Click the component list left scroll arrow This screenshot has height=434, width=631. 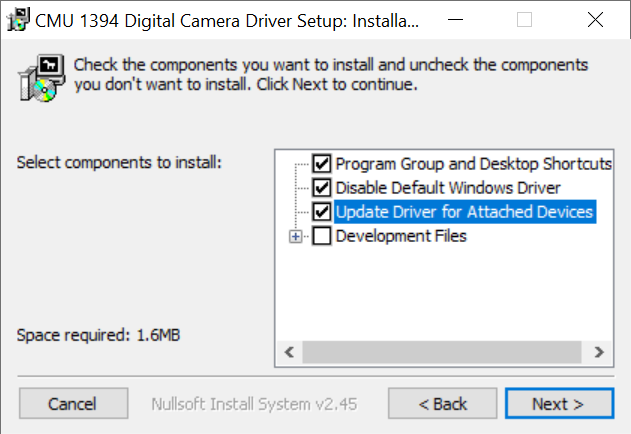289,352
